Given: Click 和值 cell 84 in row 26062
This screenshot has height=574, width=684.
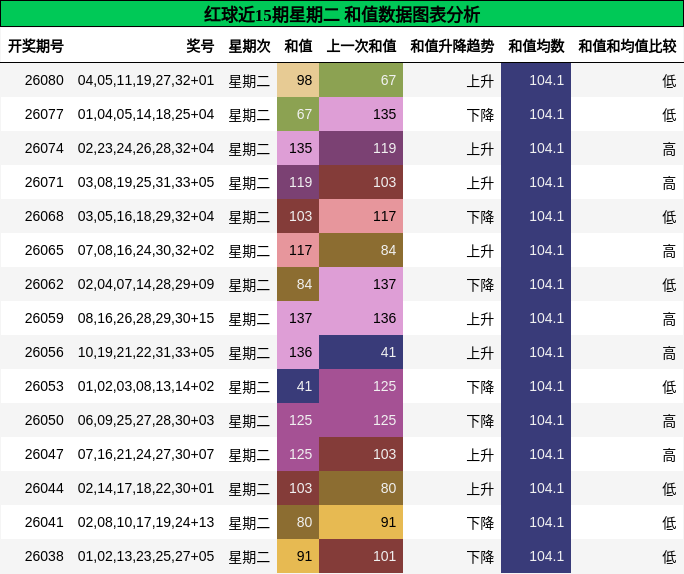Looking at the screenshot, I should click(298, 284).
